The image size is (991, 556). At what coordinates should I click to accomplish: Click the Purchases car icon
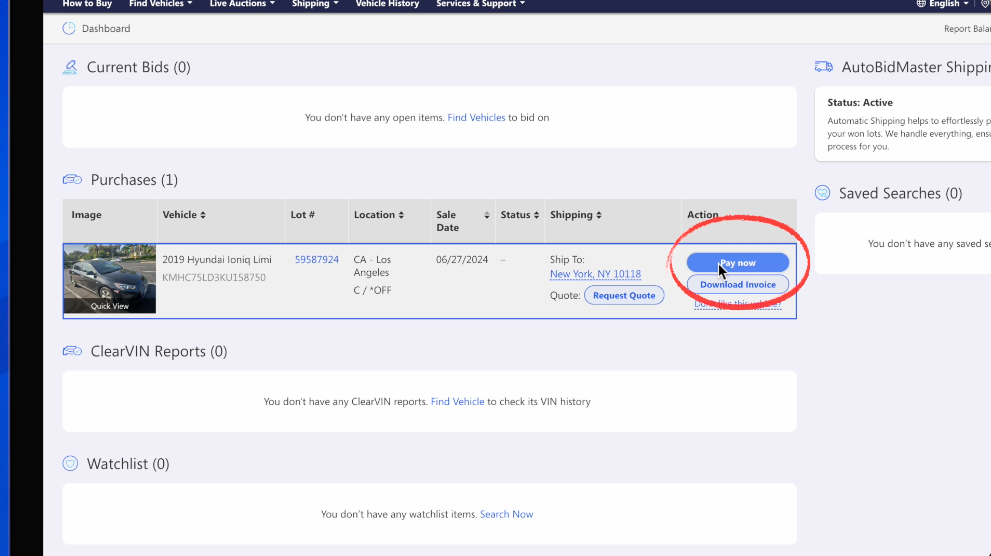[x=72, y=180]
